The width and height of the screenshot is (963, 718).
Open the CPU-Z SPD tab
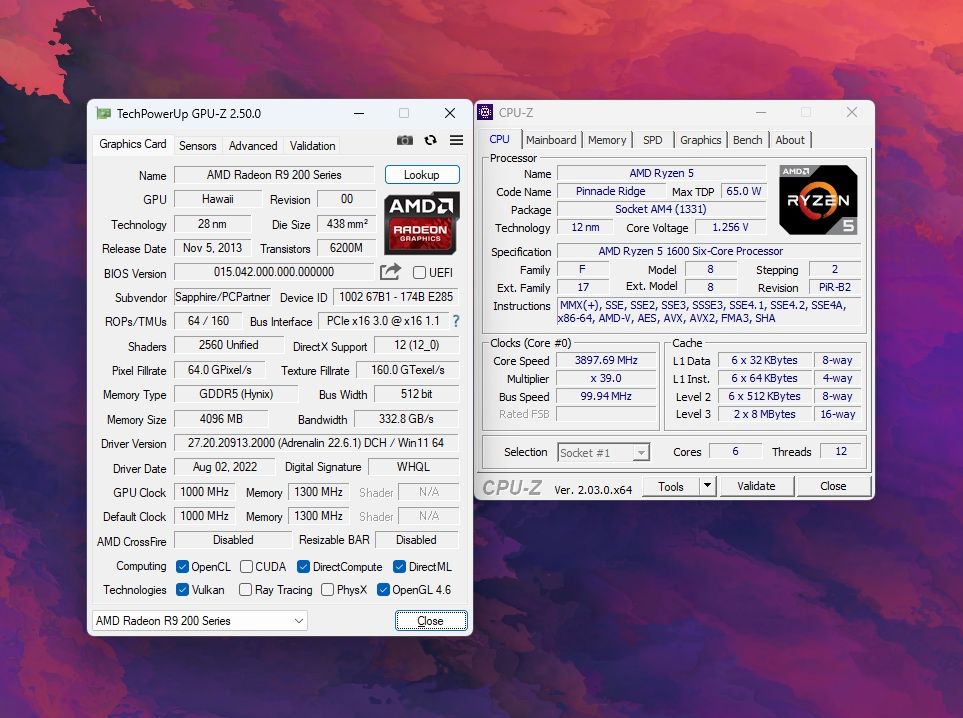(x=652, y=140)
